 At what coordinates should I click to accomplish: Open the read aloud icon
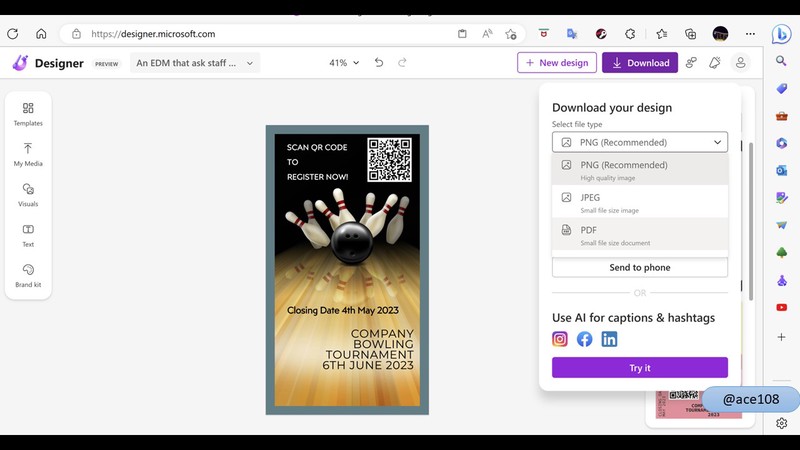(x=487, y=34)
